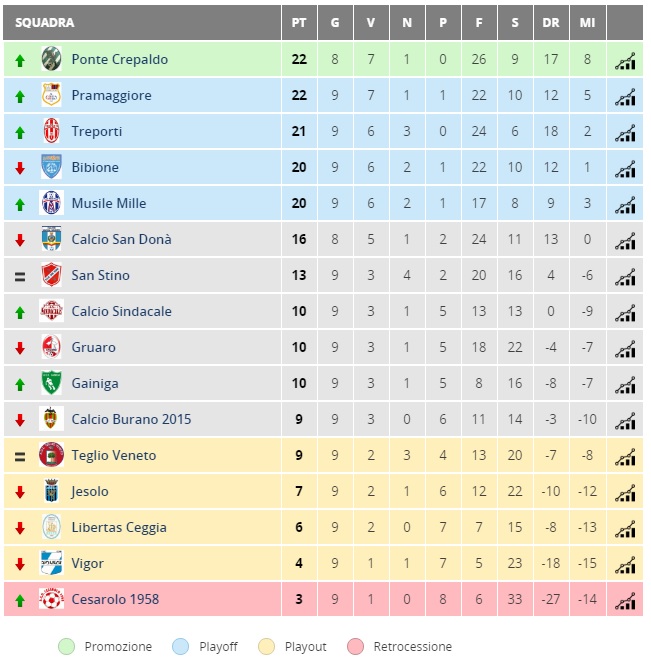This screenshot has width=651, height=666.
Task: Sort by the DR column header
Action: click(x=551, y=23)
